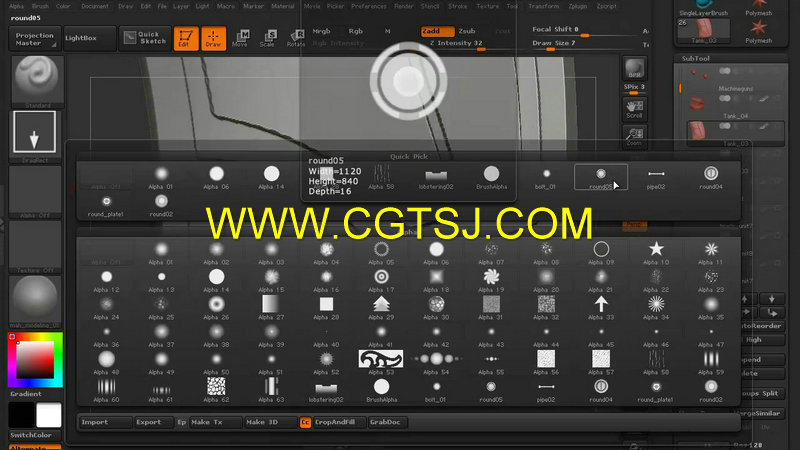800x450 pixels.
Task: Adjust the Z Intensity slider
Action: 457,44
